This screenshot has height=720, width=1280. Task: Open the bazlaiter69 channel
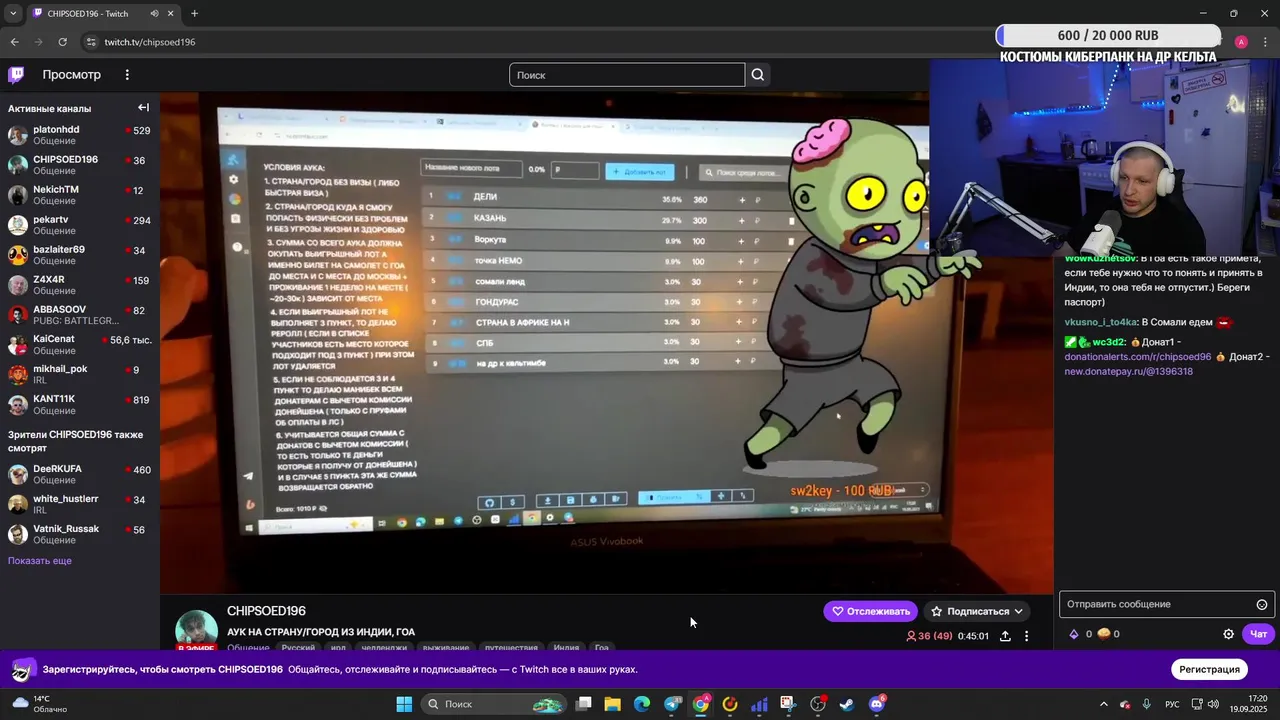[80, 255]
